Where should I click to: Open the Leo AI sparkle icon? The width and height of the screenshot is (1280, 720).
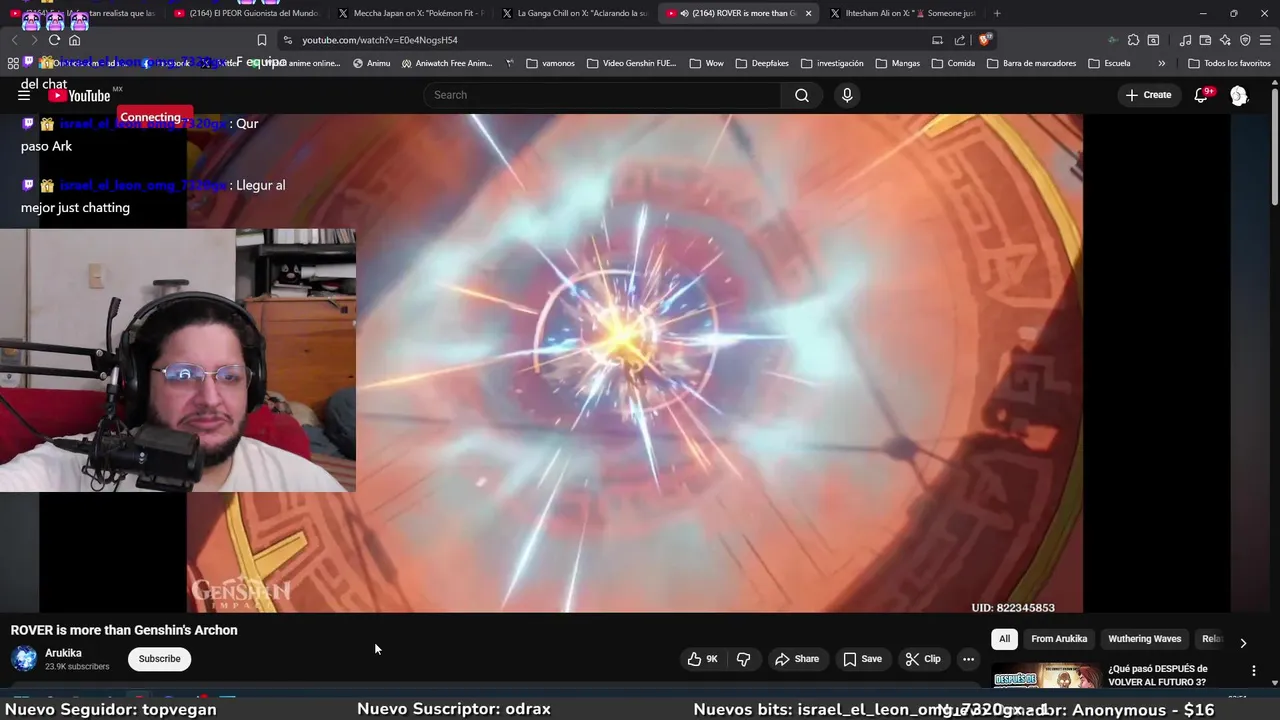tap(1225, 40)
